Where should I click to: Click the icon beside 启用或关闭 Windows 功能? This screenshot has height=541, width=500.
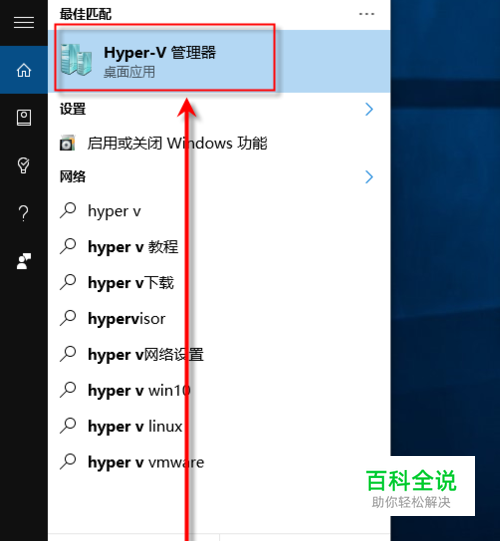click(67, 143)
